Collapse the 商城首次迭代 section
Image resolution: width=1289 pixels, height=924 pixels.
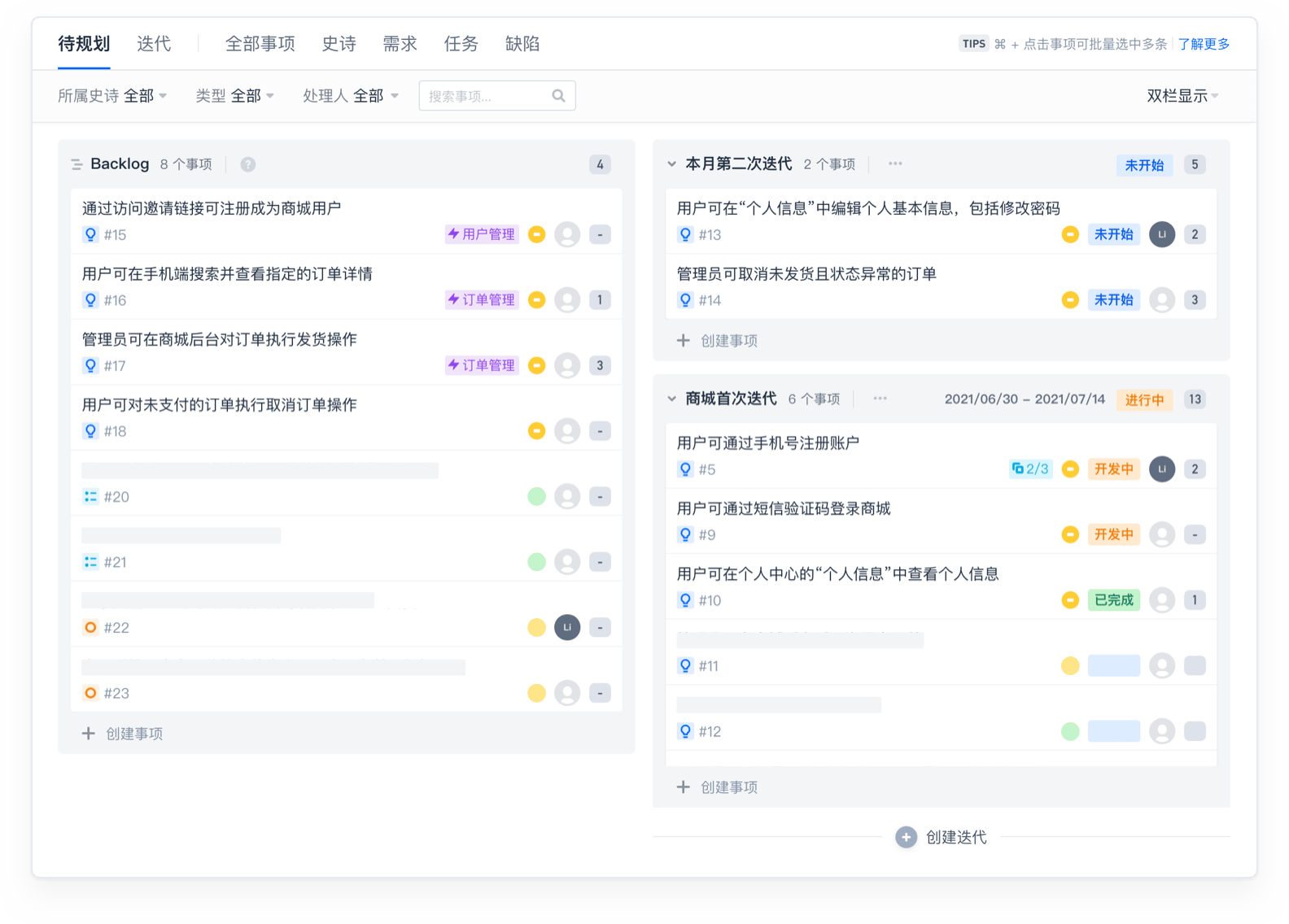coord(672,399)
